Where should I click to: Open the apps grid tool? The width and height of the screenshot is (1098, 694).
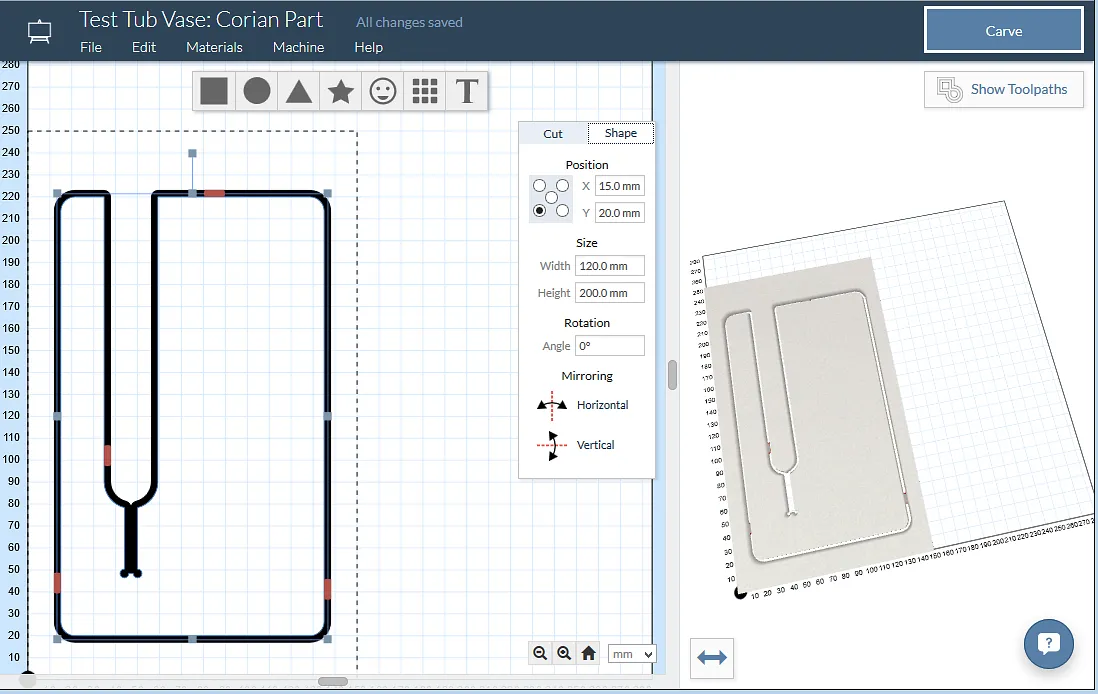(x=425, y=91)
